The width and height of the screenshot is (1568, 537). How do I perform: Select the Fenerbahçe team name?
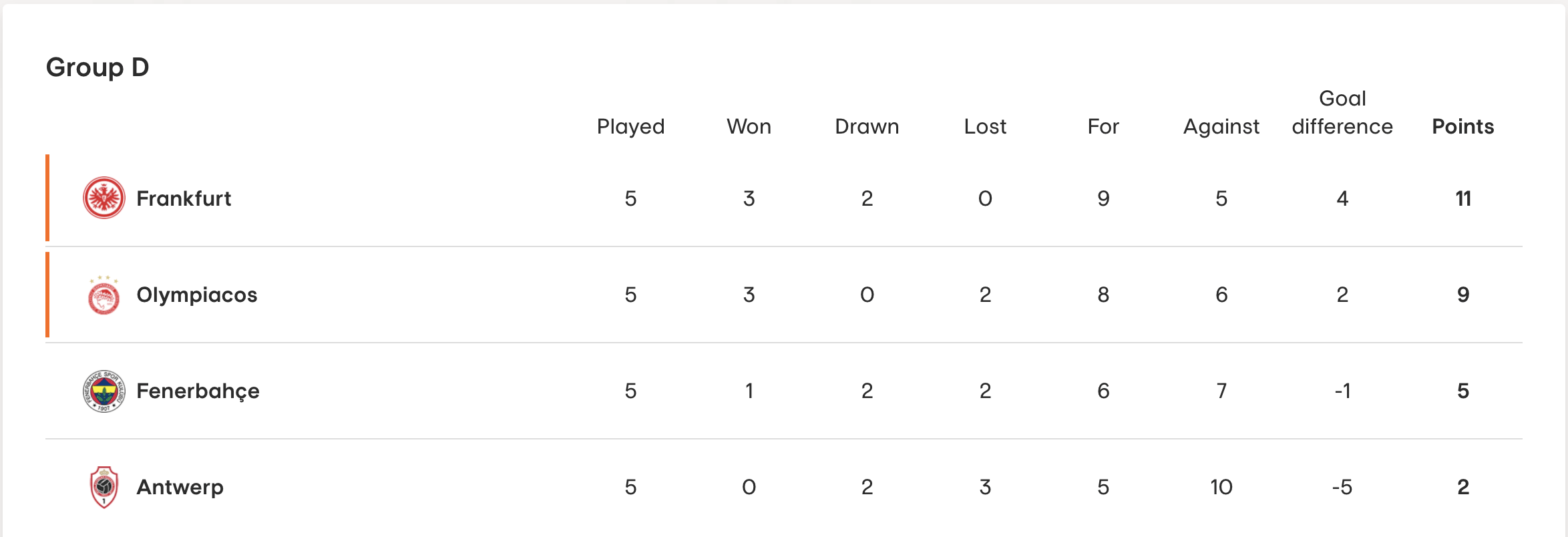198,391
